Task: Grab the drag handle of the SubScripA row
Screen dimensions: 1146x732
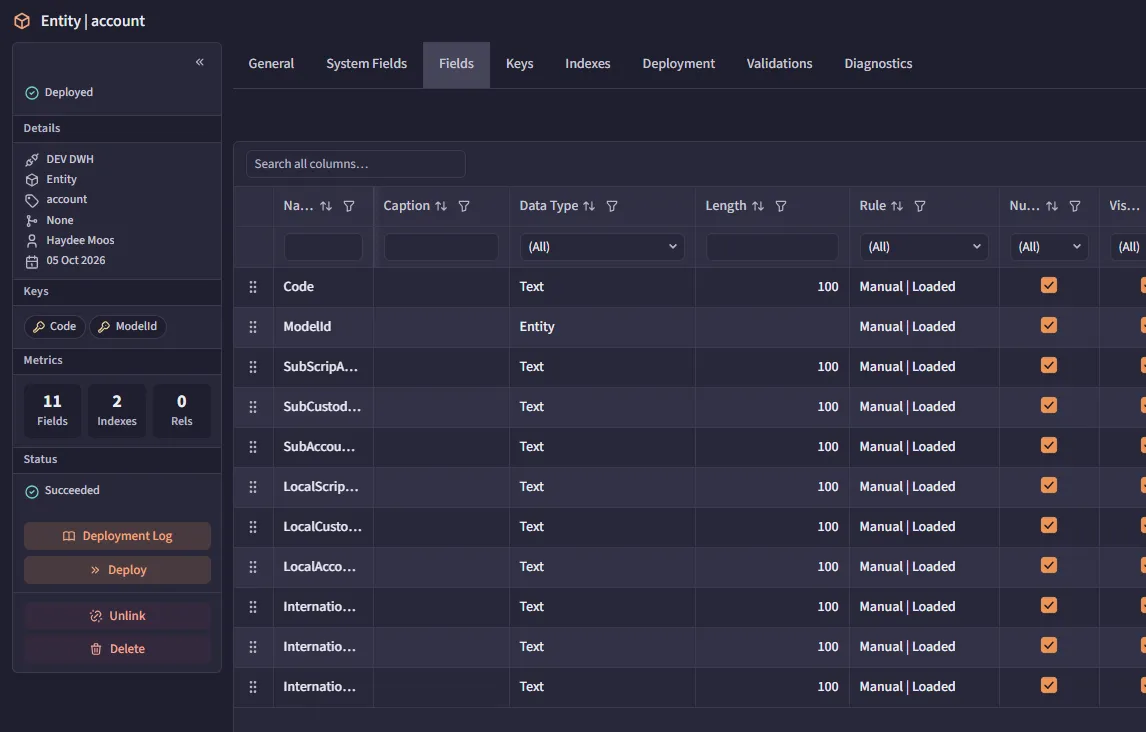Action: click(253, 367)
